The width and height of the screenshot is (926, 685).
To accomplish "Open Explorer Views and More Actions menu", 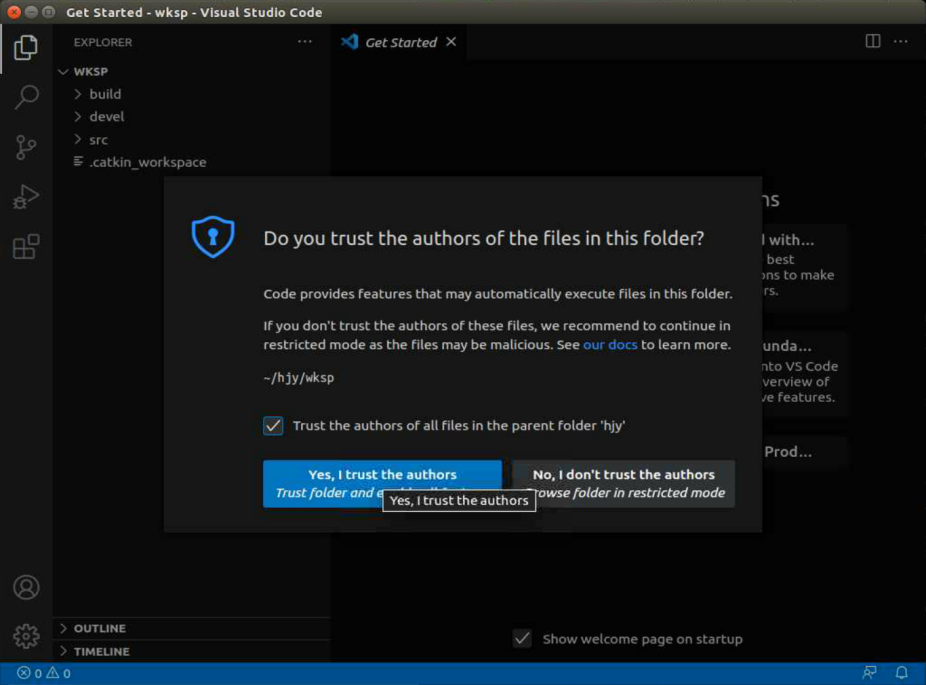I will (x=305, y=41).
